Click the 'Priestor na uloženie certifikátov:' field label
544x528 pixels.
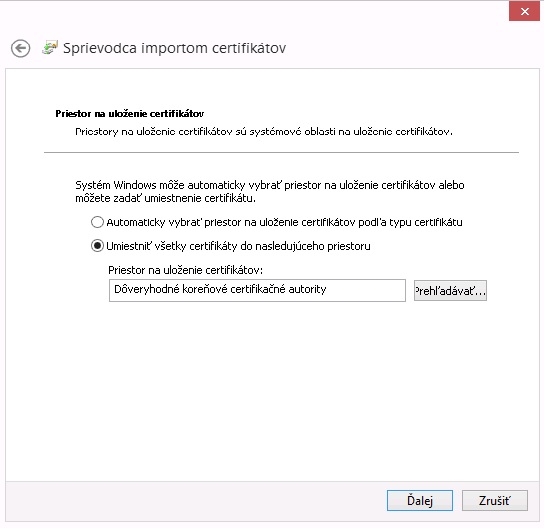[x=186, y=270]
